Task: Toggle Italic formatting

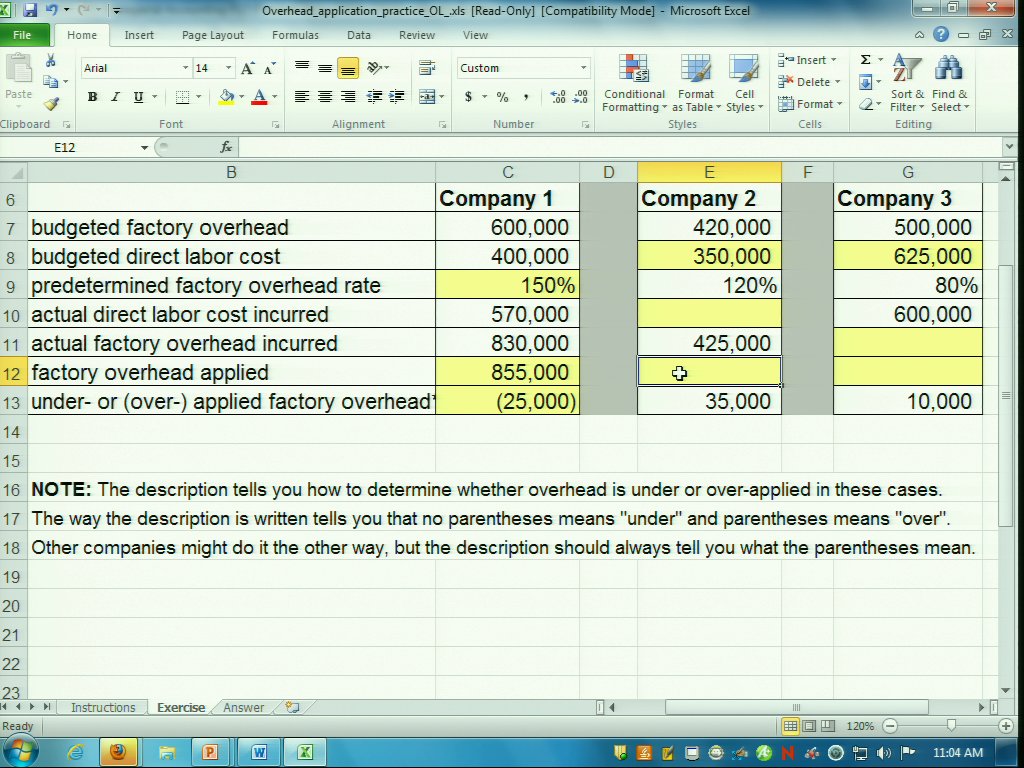Action: point(115,97)
